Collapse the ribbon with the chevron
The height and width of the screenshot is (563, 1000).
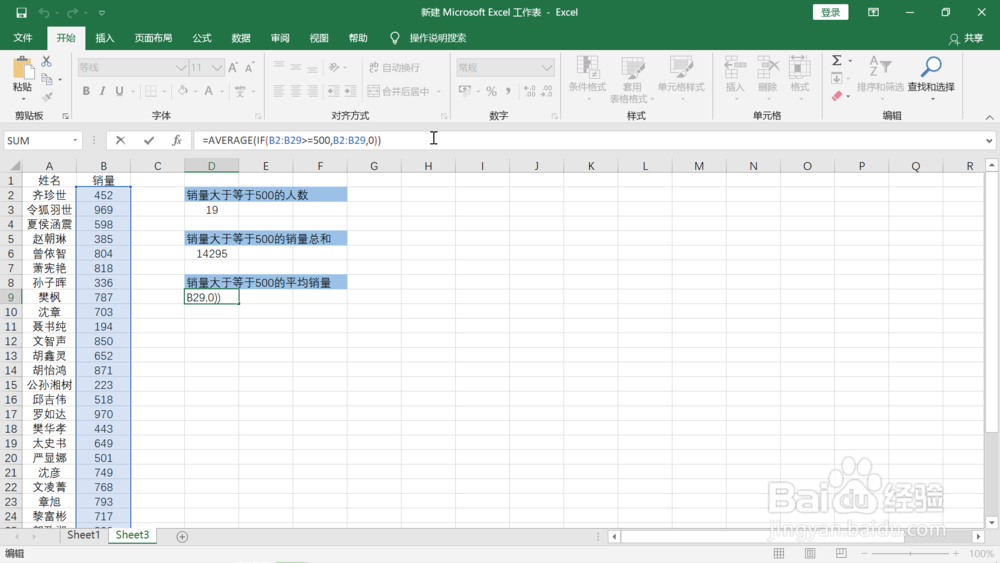[989, 117]
